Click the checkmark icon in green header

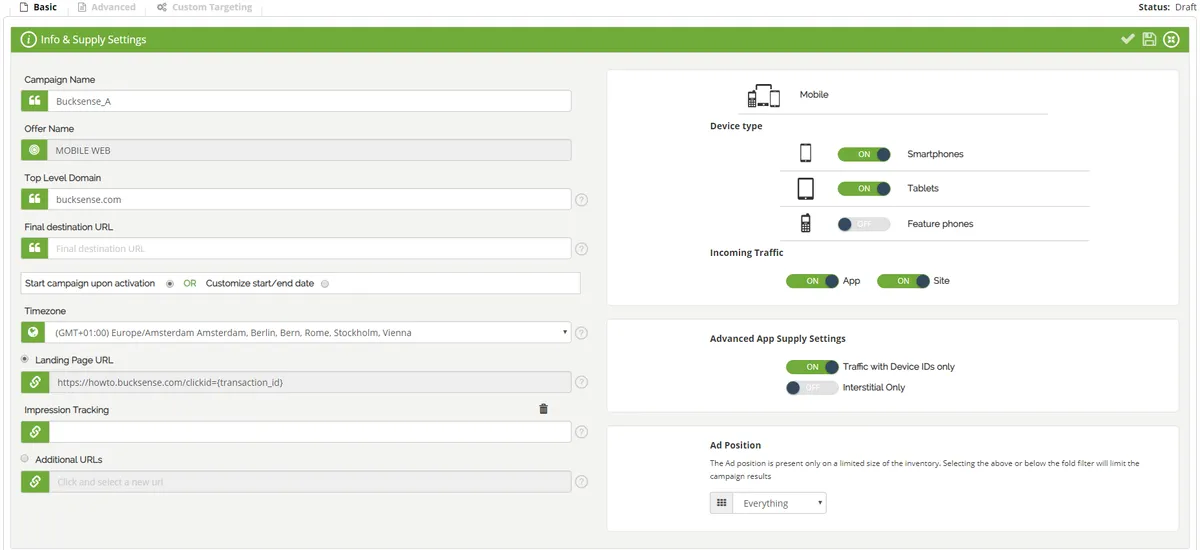[x=1128, y=39]
